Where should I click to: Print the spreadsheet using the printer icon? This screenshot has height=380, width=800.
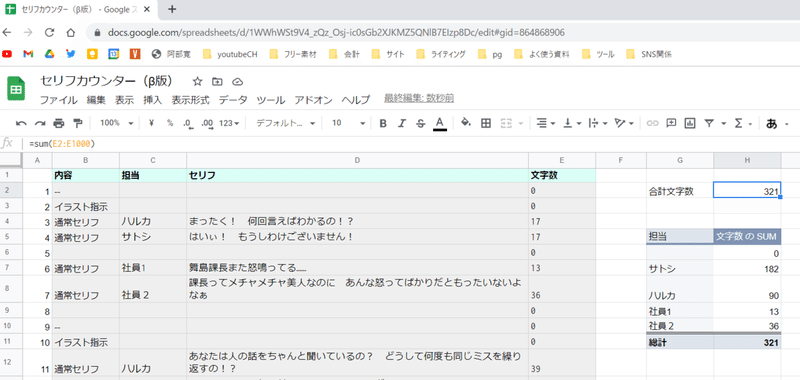point(59,123)
